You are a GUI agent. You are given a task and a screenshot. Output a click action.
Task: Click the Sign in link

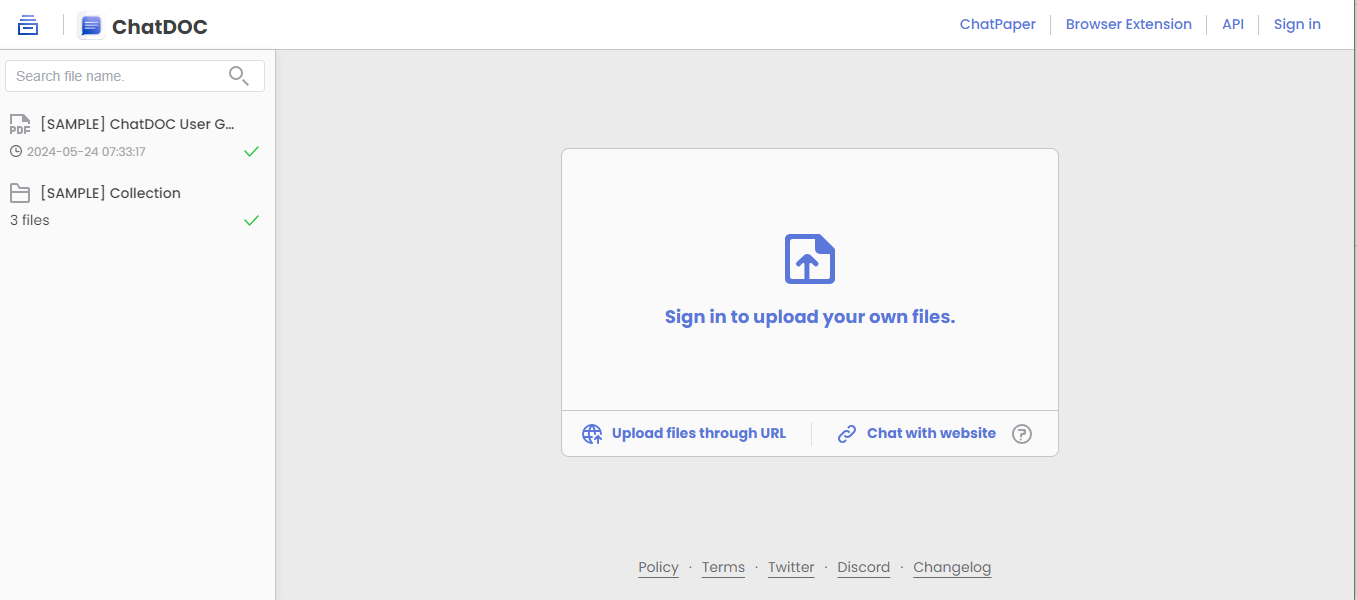point(1296,24)
